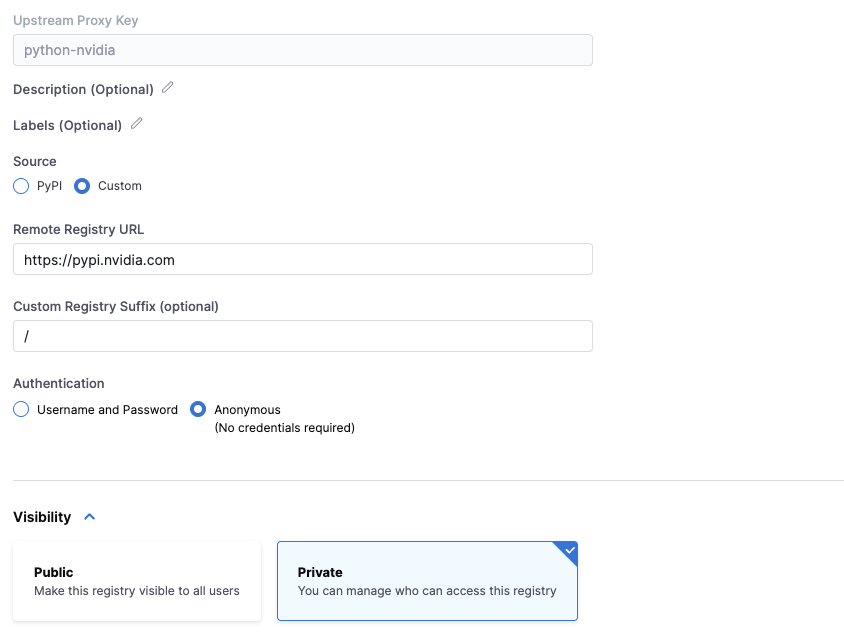Choose Anonymous authentication option
The width and height of the screenshot is (844, 640).
[198, 410]
